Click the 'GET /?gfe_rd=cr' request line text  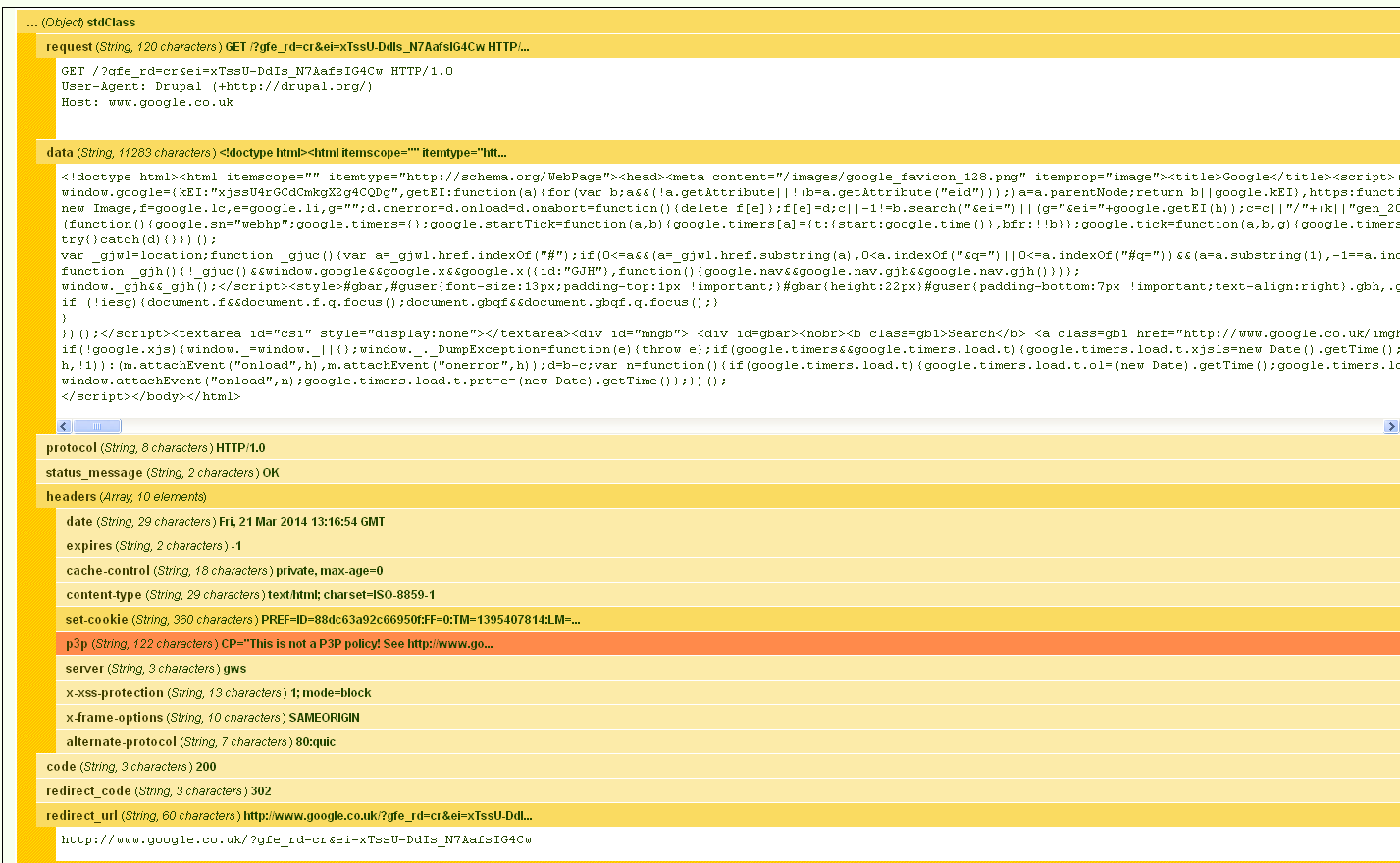[257, 71]
